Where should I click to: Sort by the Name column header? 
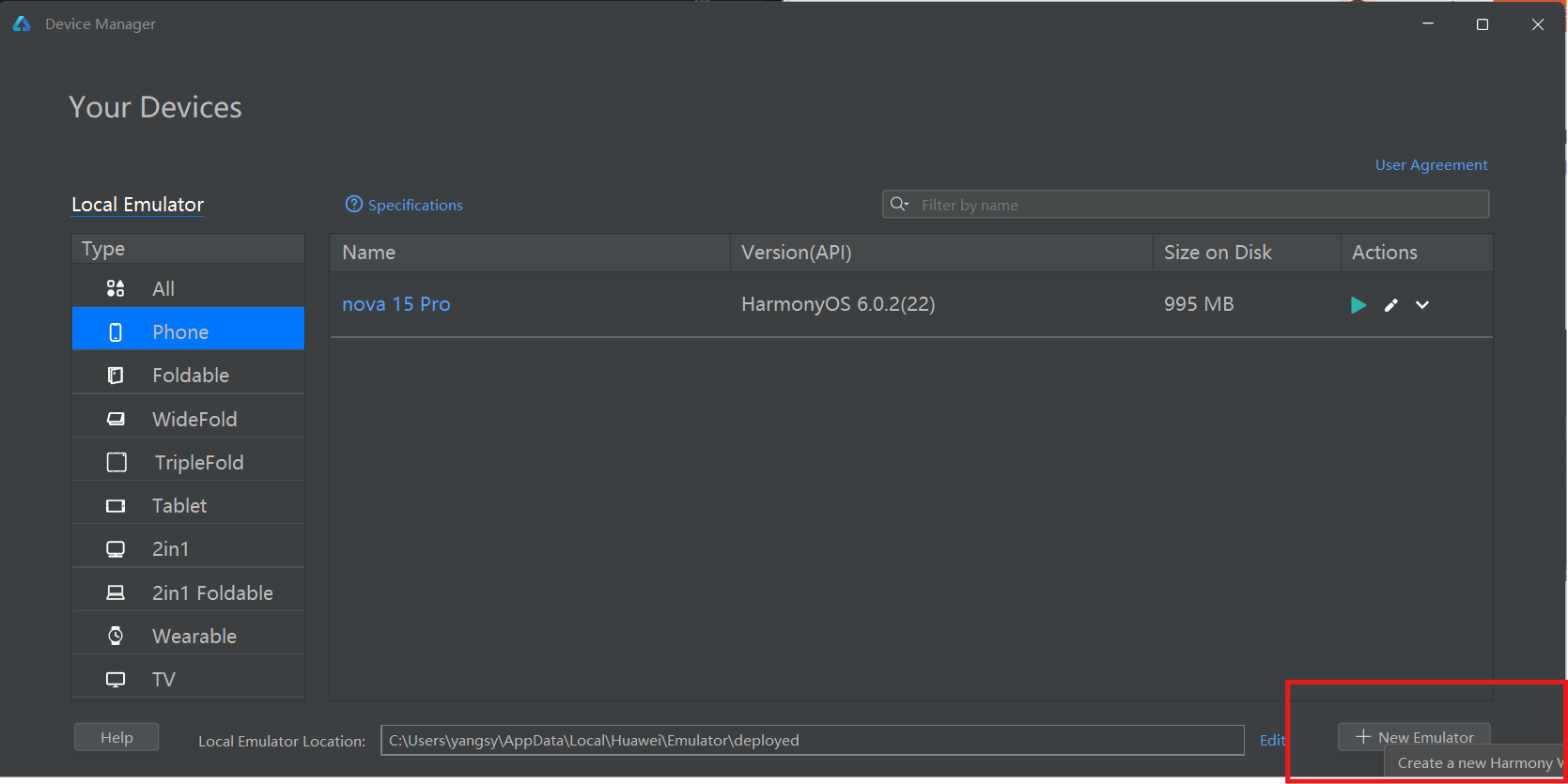(530, 253)
